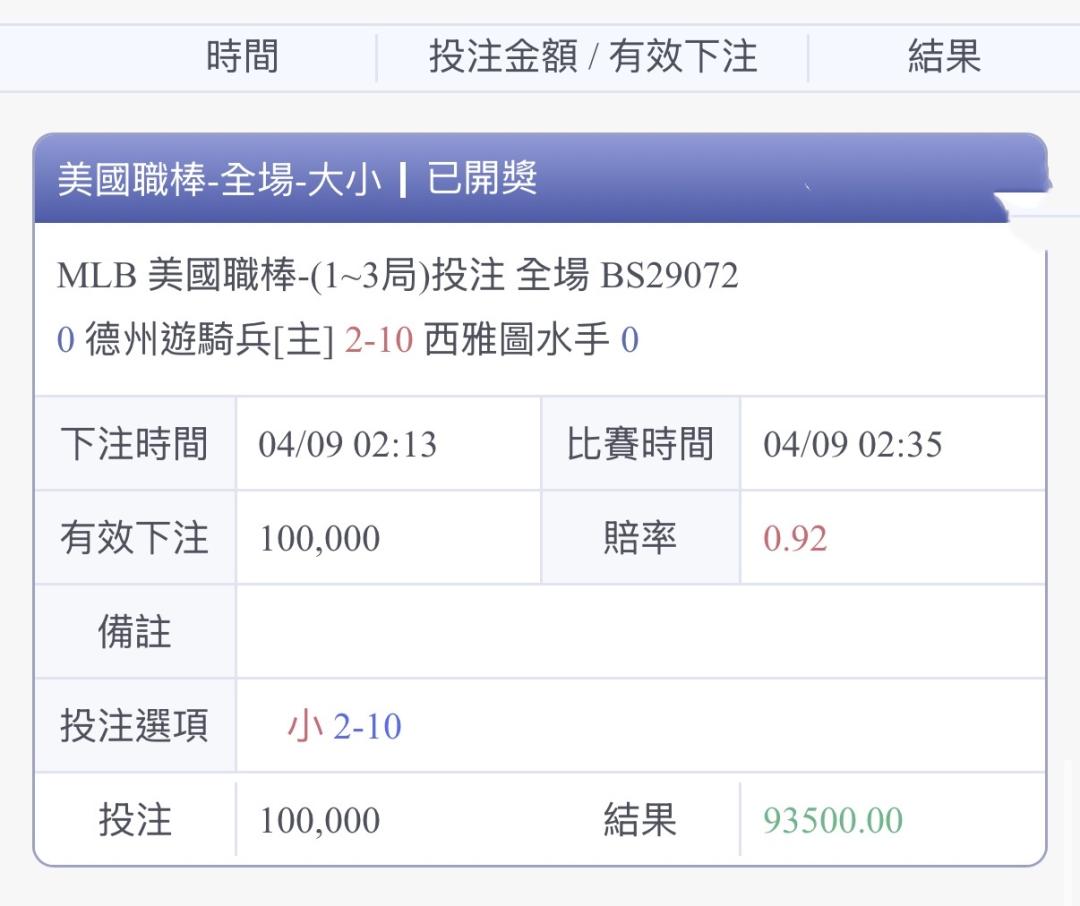This screenshot has height=906, width=1080.
Task: Click the 小 2-10 bet option
Action: [344, 727]
